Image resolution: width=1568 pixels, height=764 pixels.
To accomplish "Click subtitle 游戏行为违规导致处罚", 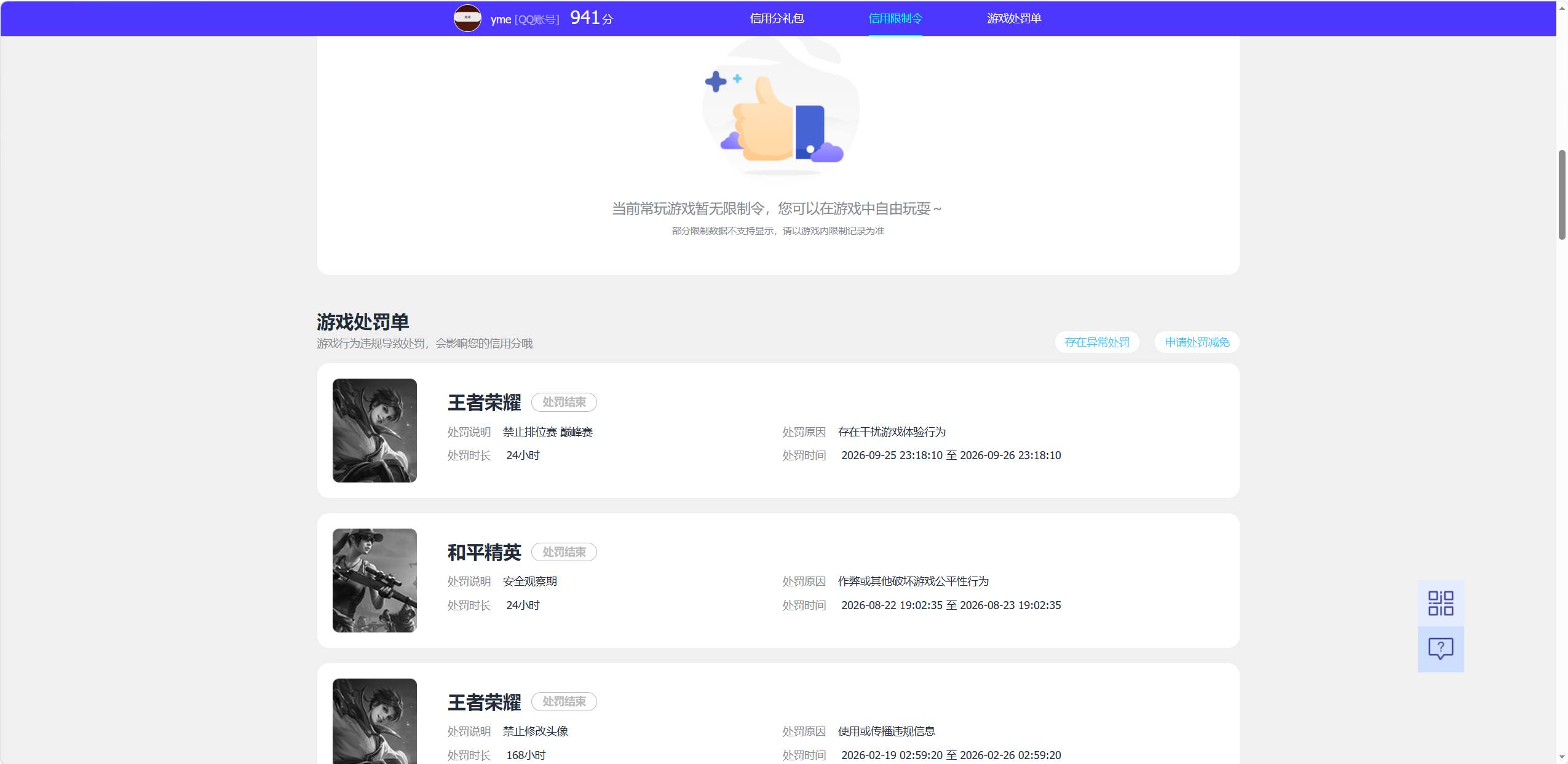I will pyautogui.click(x=424, y=344).
